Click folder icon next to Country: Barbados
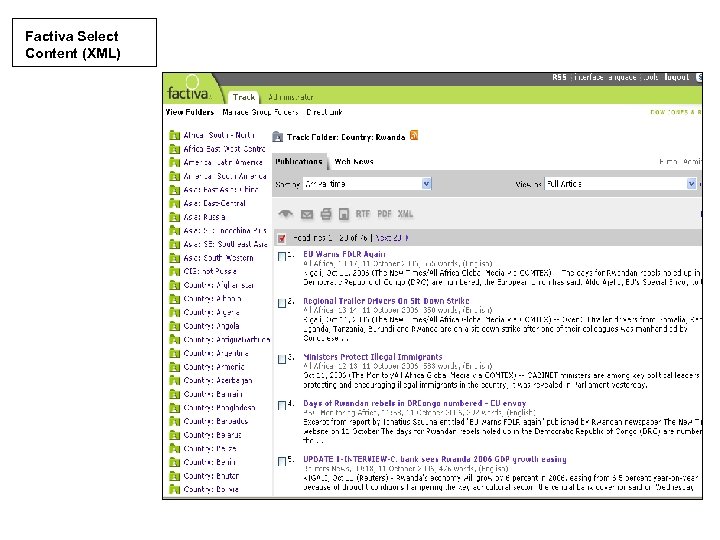The height and width of the screenshot is (540, 720). 174,422
